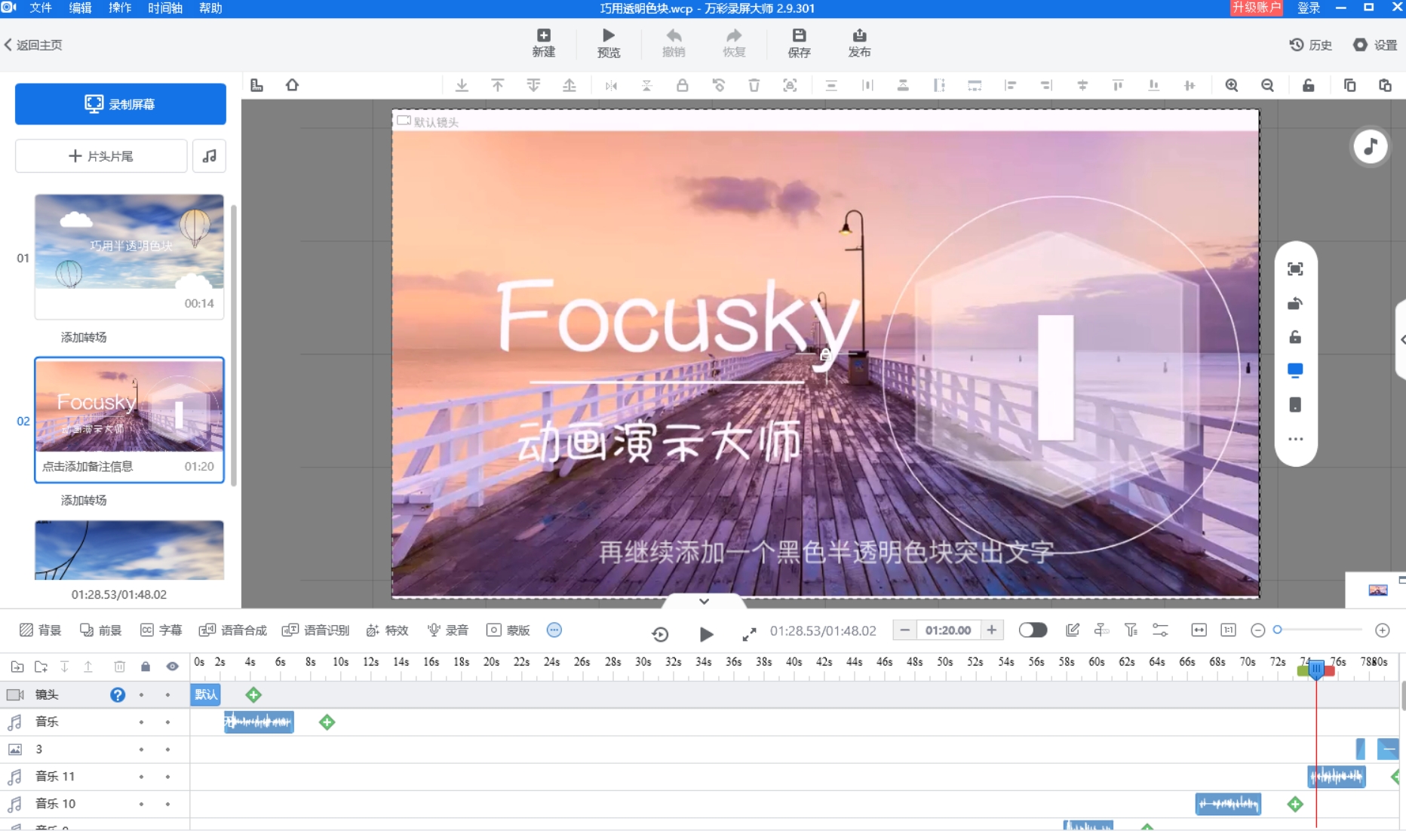This screenshot has height=840, width=1406.
Task: Click the 登录 login link
Action: pos(1309,8)
